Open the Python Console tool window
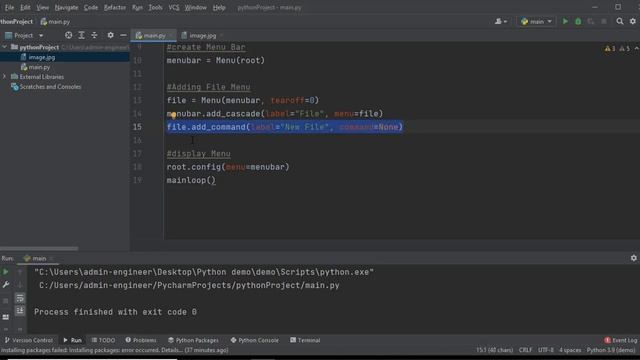Screen dimensions: 640x360 pos(255,340)
